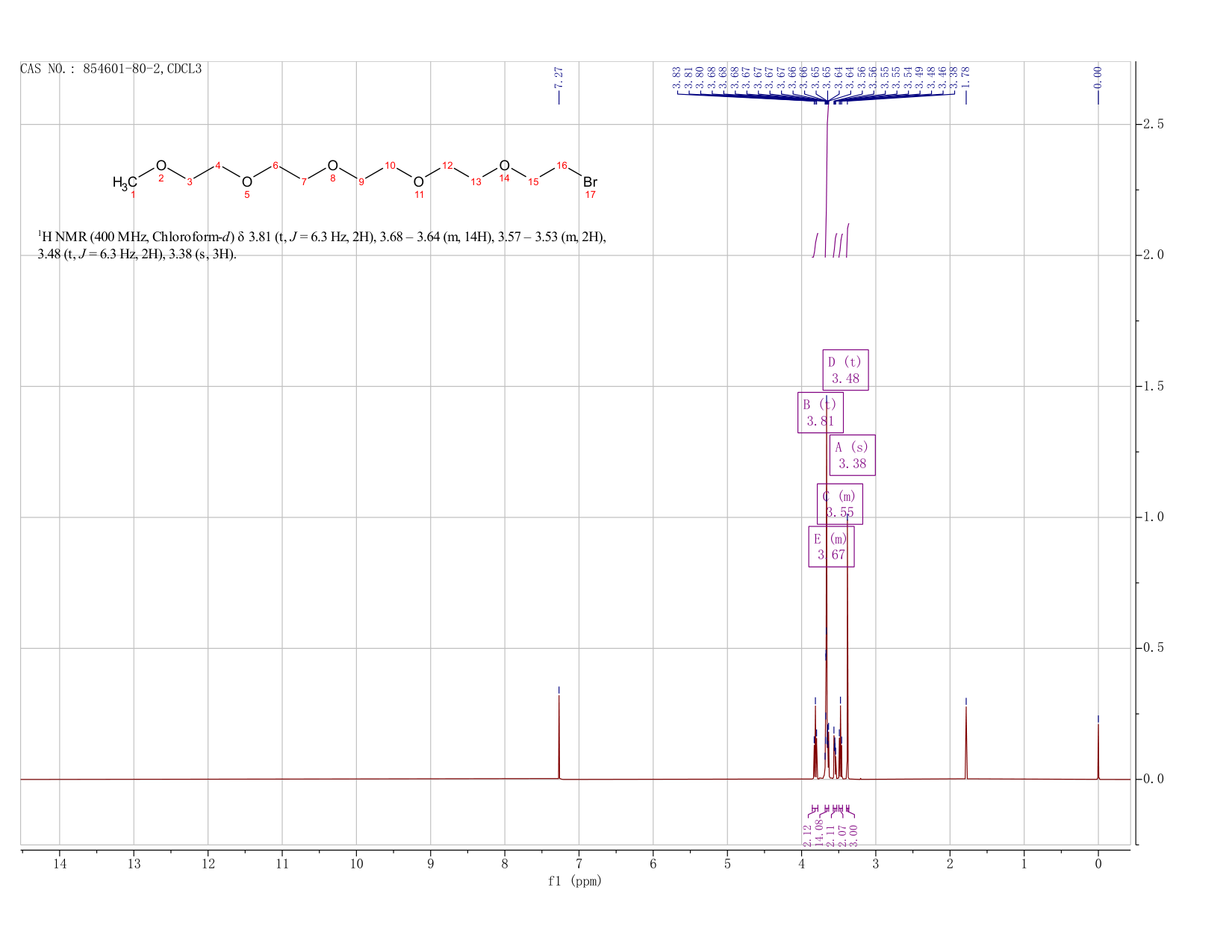Select the B (t) 3.81 multiplet box
Image resolution: width=1232 pixels, height=952 pixels.
coord(820,412)
